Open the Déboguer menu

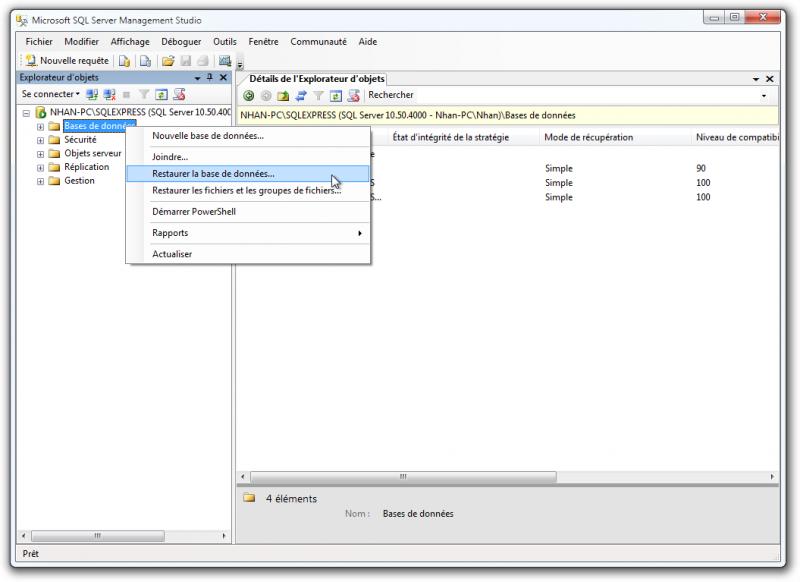click(x=181, y=42)
